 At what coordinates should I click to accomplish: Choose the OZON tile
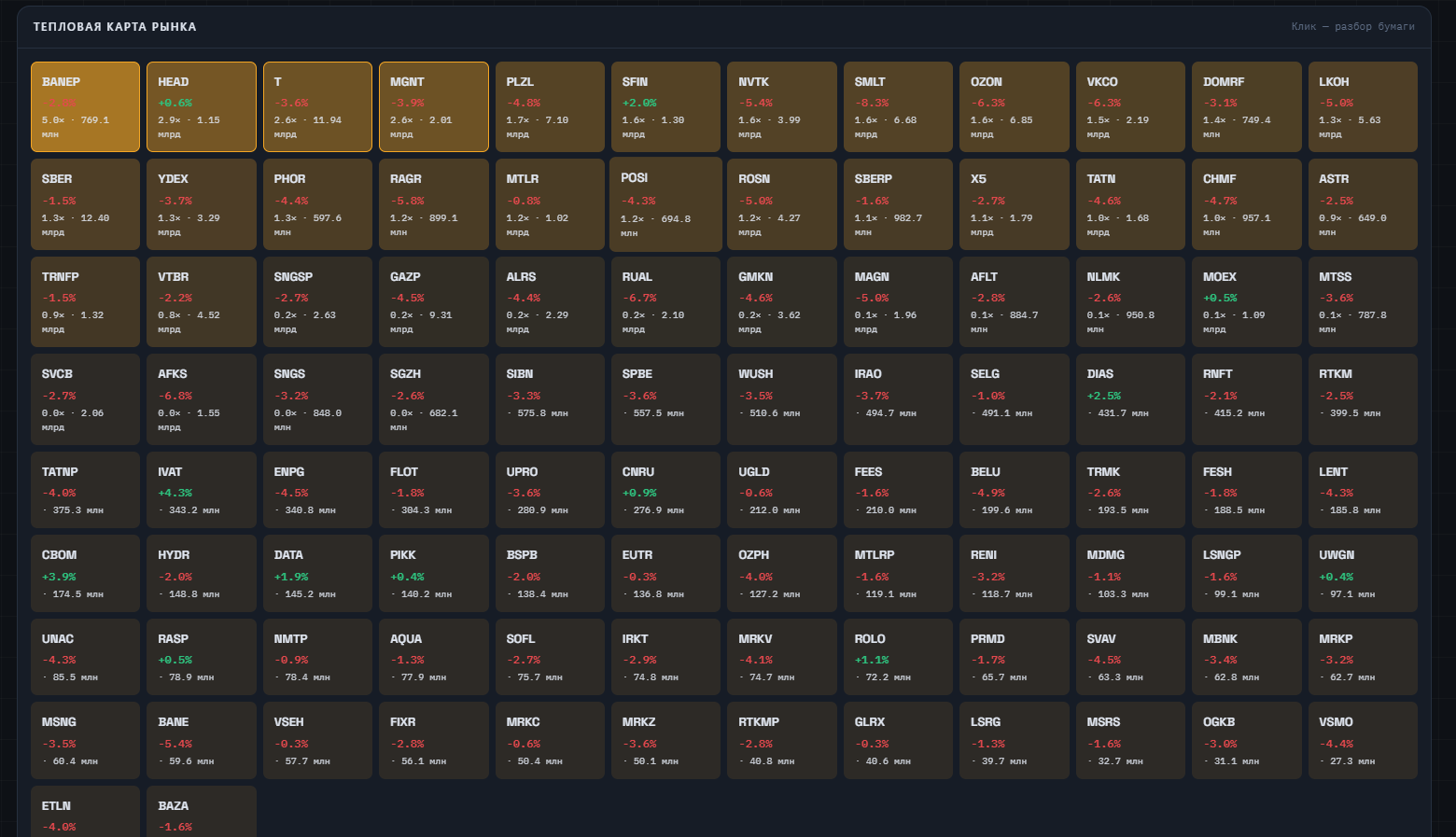(1015, 106)
